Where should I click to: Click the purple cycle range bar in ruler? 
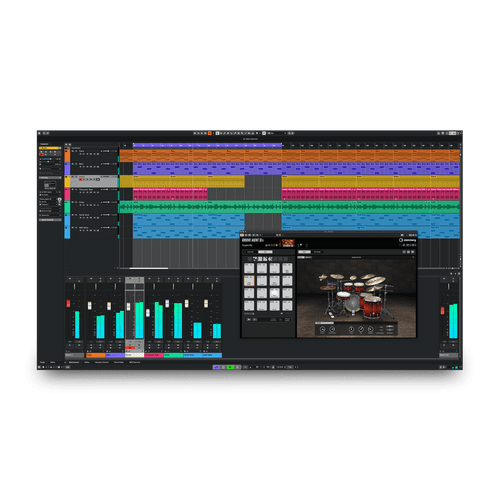pos(207,145)
